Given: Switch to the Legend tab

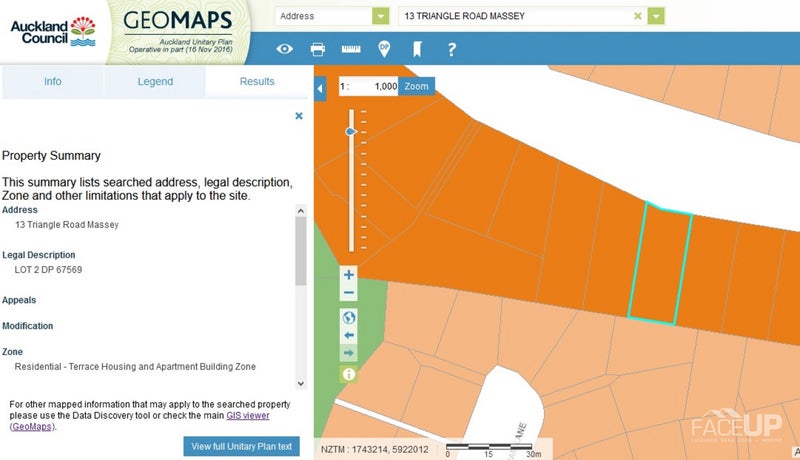Looking at the screenshot, I should click(155, 82).
